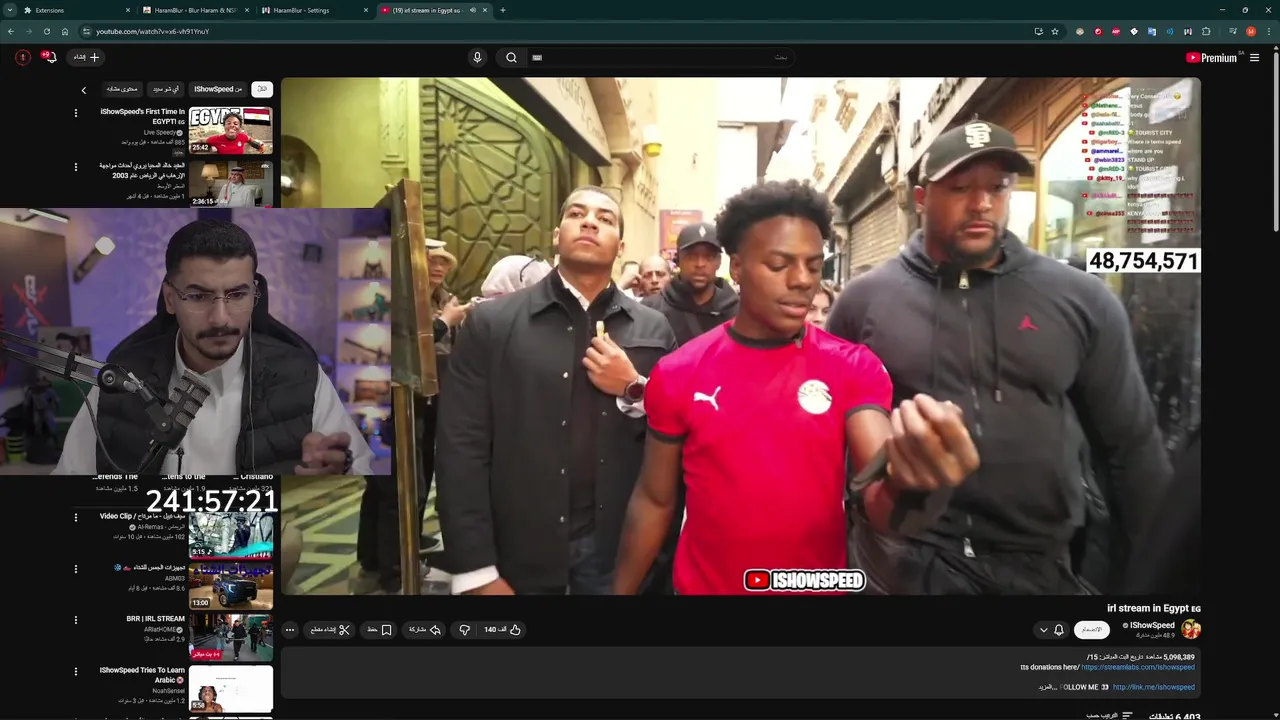Open the browser profile avatar
The image size is (1280, 720).
tap(1250, 31)
